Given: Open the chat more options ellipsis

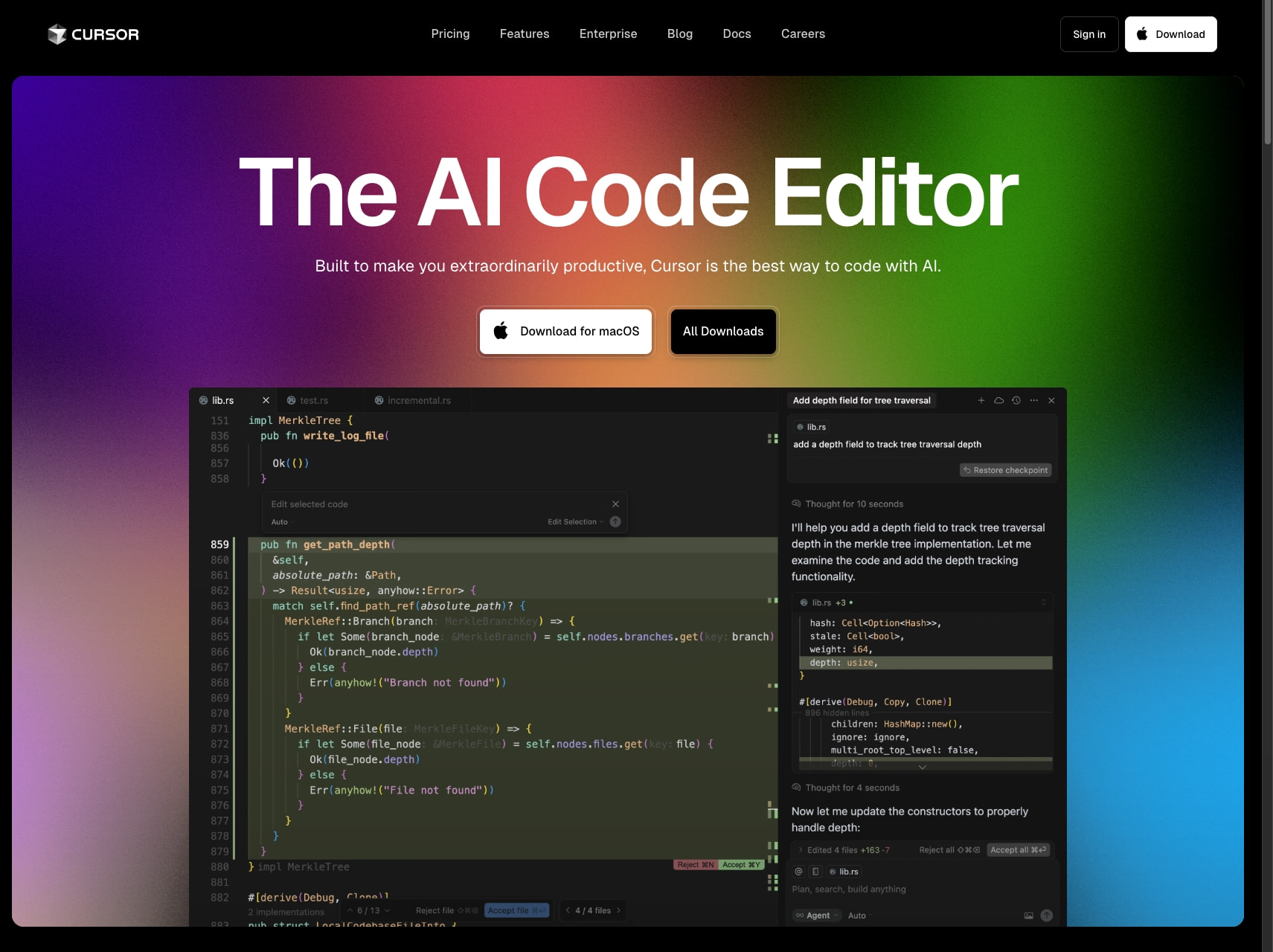Looking at the screenshot, I should click(1034, 400).
